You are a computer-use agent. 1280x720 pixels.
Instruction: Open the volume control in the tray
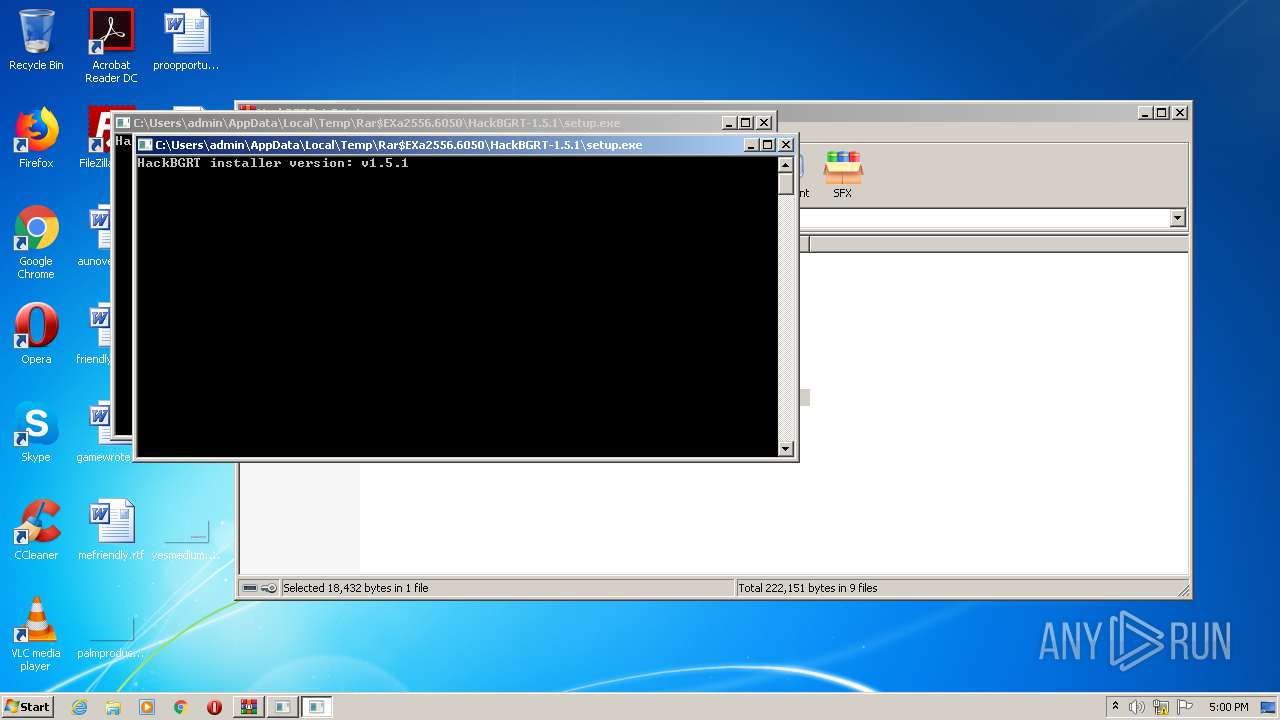pos(1137,707)
